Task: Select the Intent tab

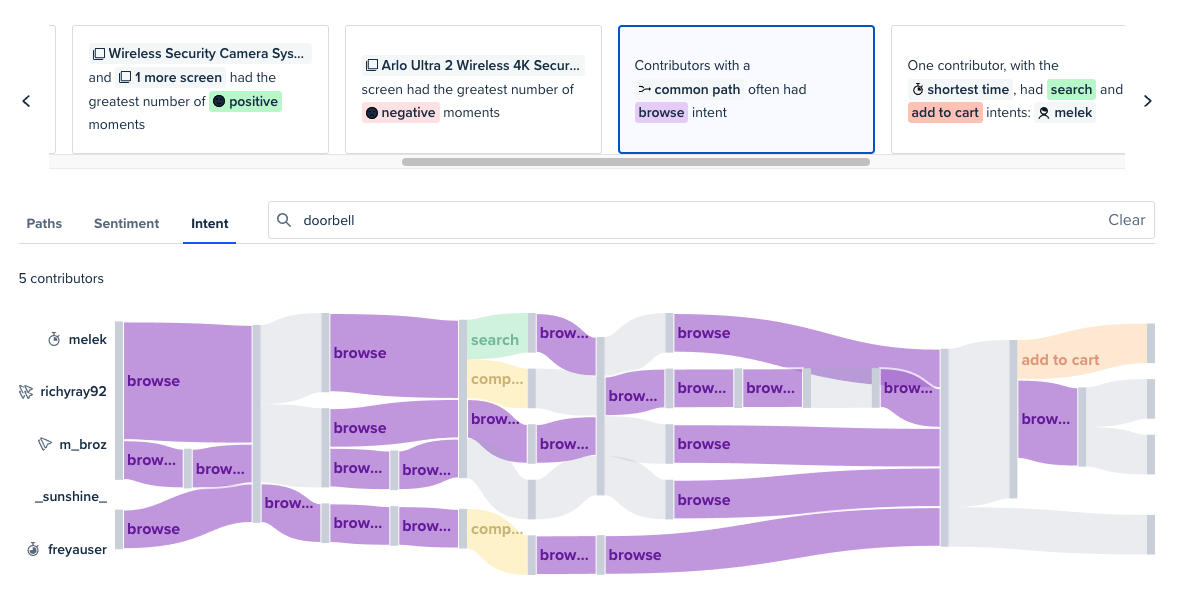Action: [x=210, y=223]
